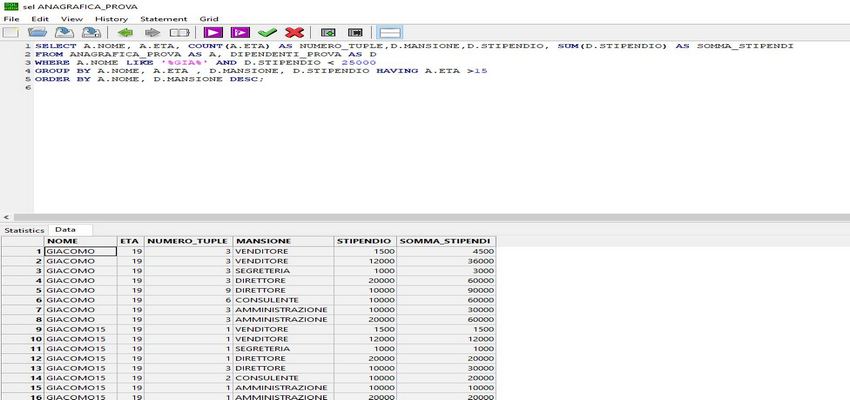Sort by the MANSIONE column header
This screenshot has width=850, height=400.
click(284, 241)
